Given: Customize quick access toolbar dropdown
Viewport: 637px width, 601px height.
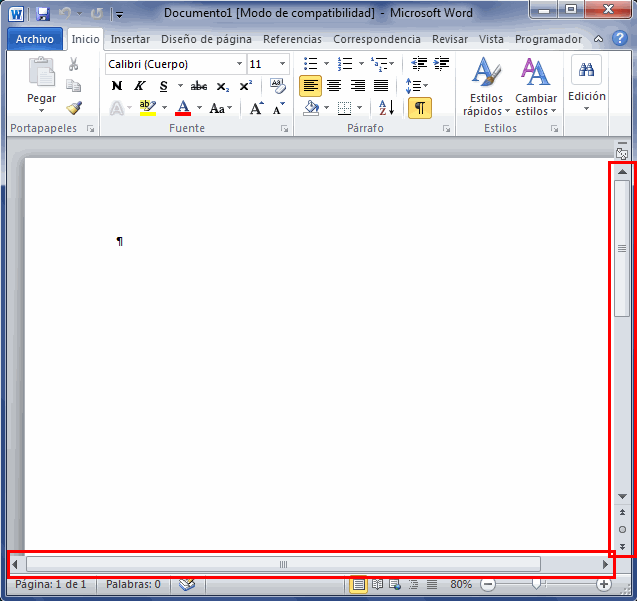Looking at the screenshot, I should pos(119,15).
